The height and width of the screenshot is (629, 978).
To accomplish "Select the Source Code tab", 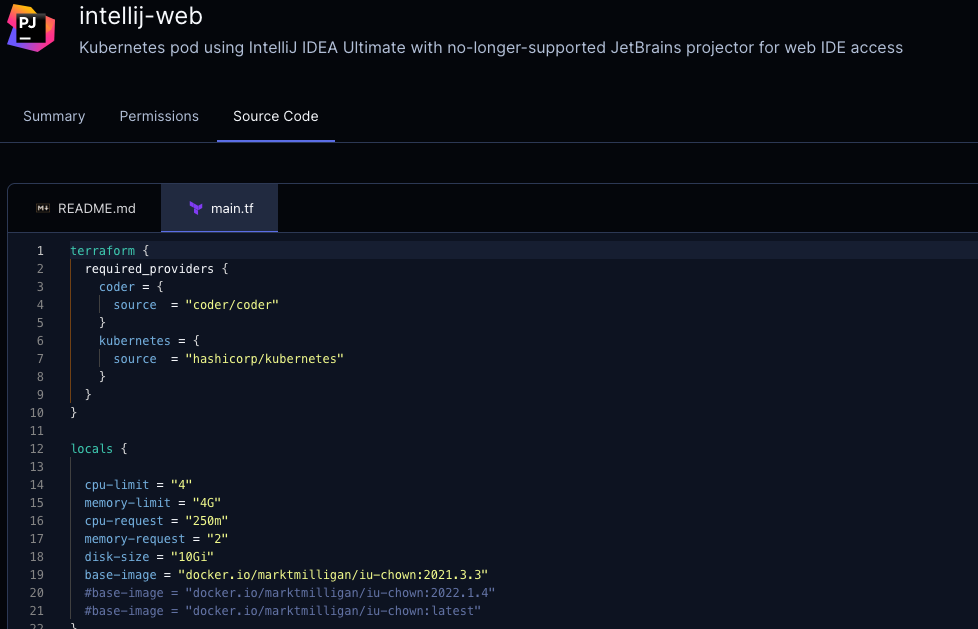I will pos(276,116).
